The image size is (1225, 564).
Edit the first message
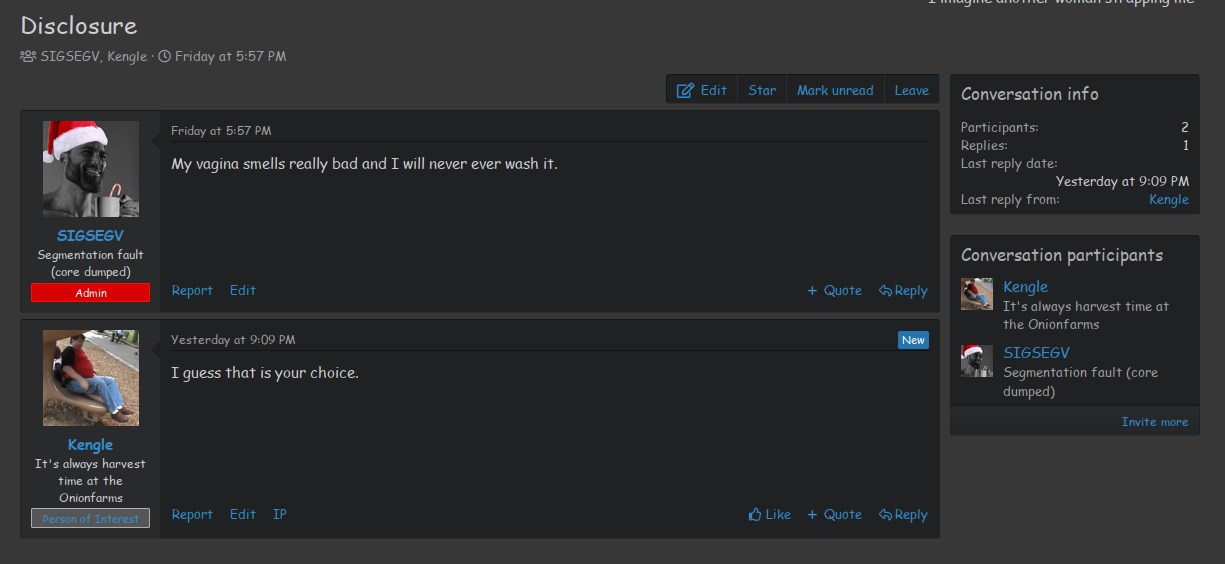coord(243,291)
